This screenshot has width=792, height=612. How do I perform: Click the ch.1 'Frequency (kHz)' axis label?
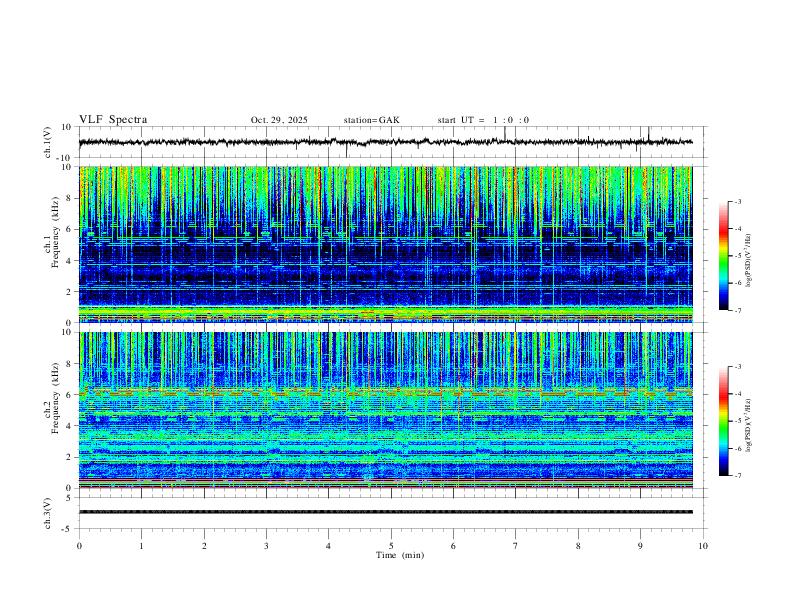(x=55, y=232)
